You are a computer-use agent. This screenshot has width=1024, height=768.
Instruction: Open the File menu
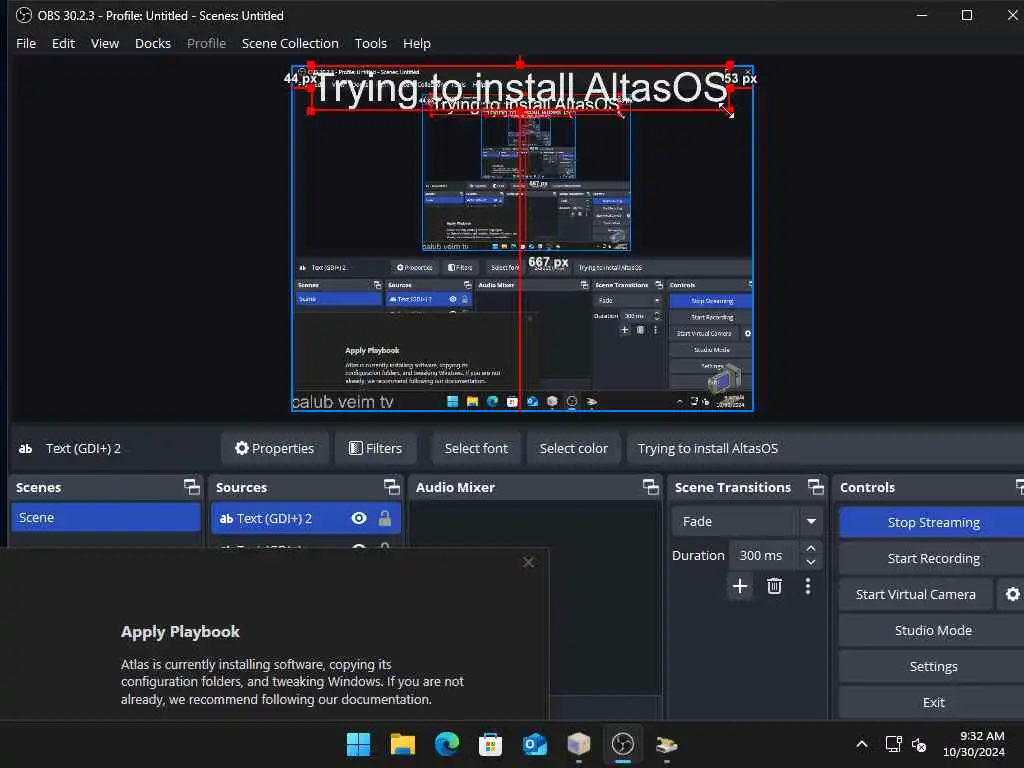click(26, 43)
